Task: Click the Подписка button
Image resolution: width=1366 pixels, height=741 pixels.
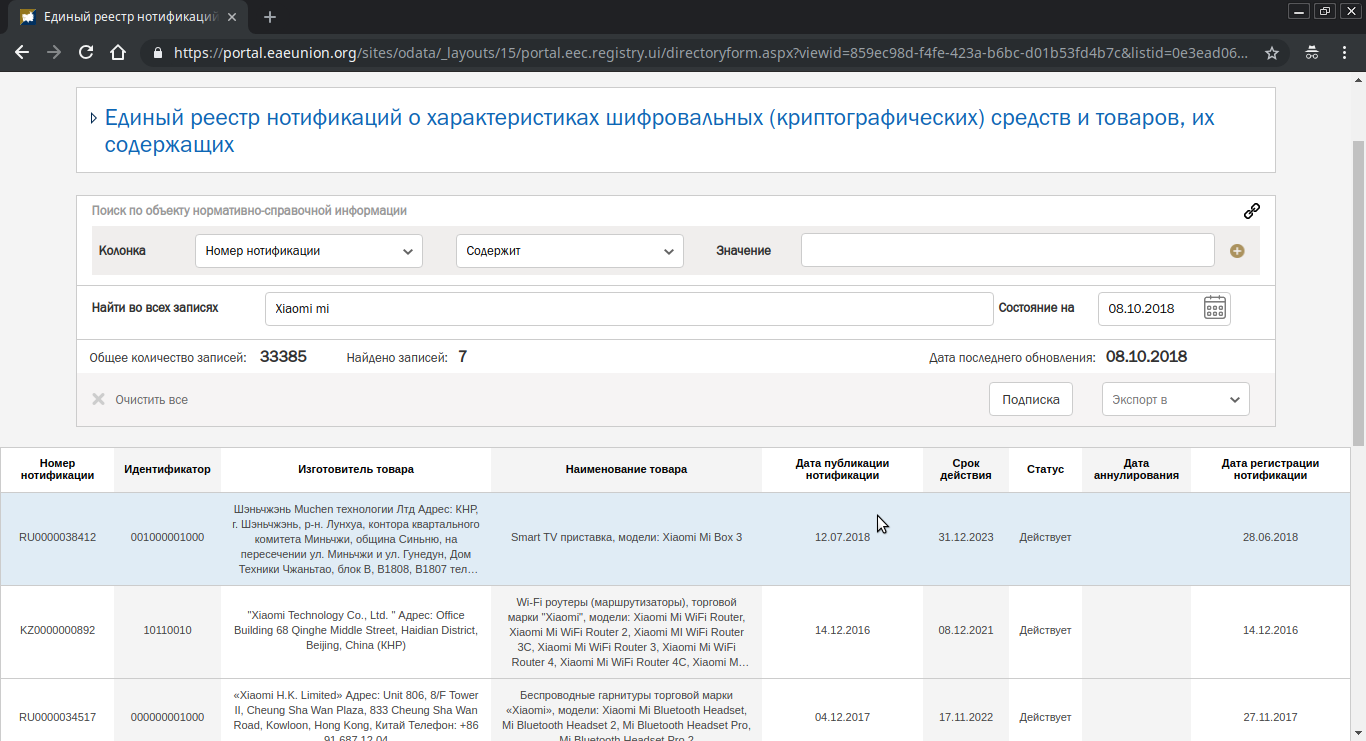Action: (1030, 399)
